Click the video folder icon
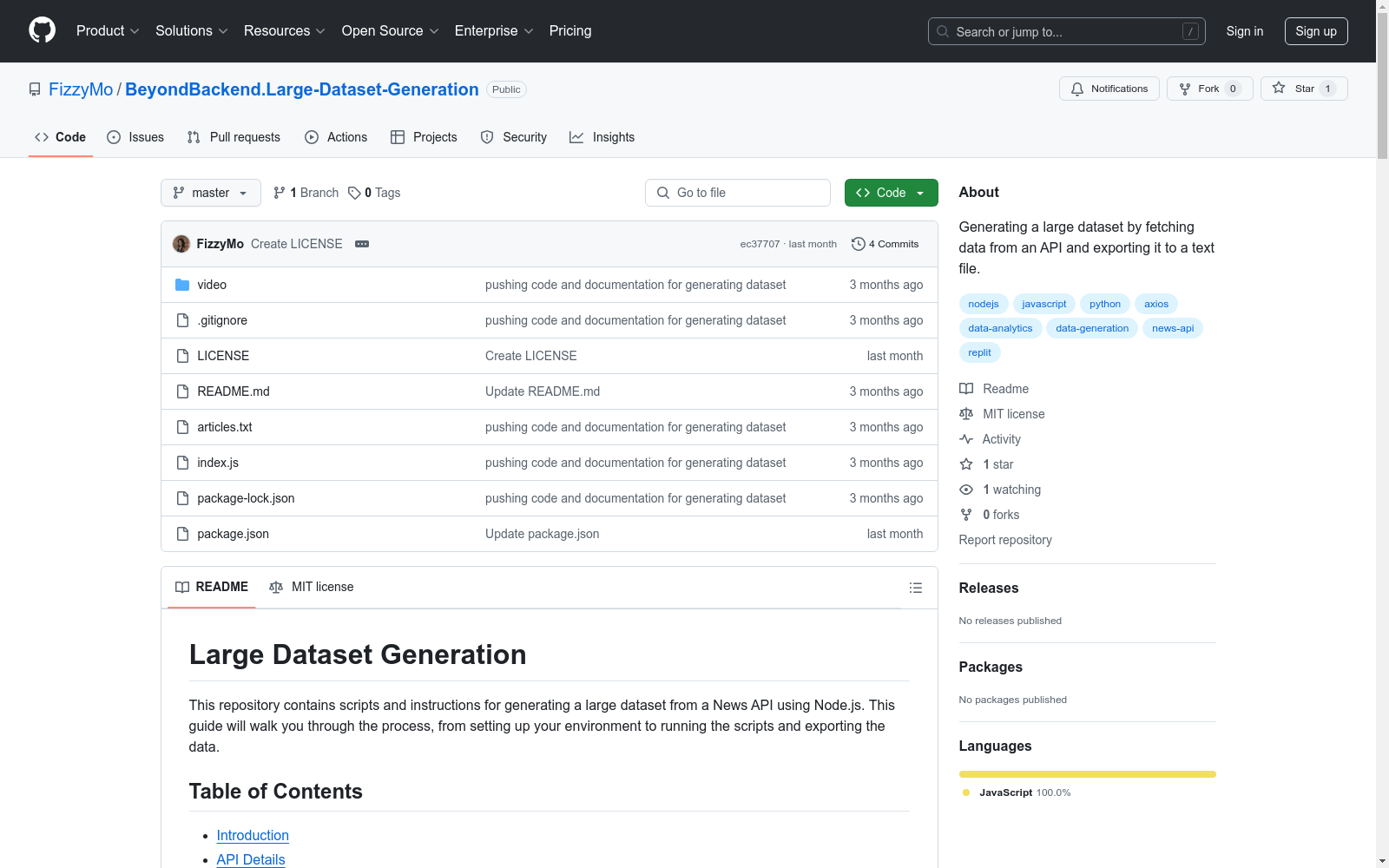Viewport: 1389px width, 868px height. pyautogui.click(x=182, y=285)
